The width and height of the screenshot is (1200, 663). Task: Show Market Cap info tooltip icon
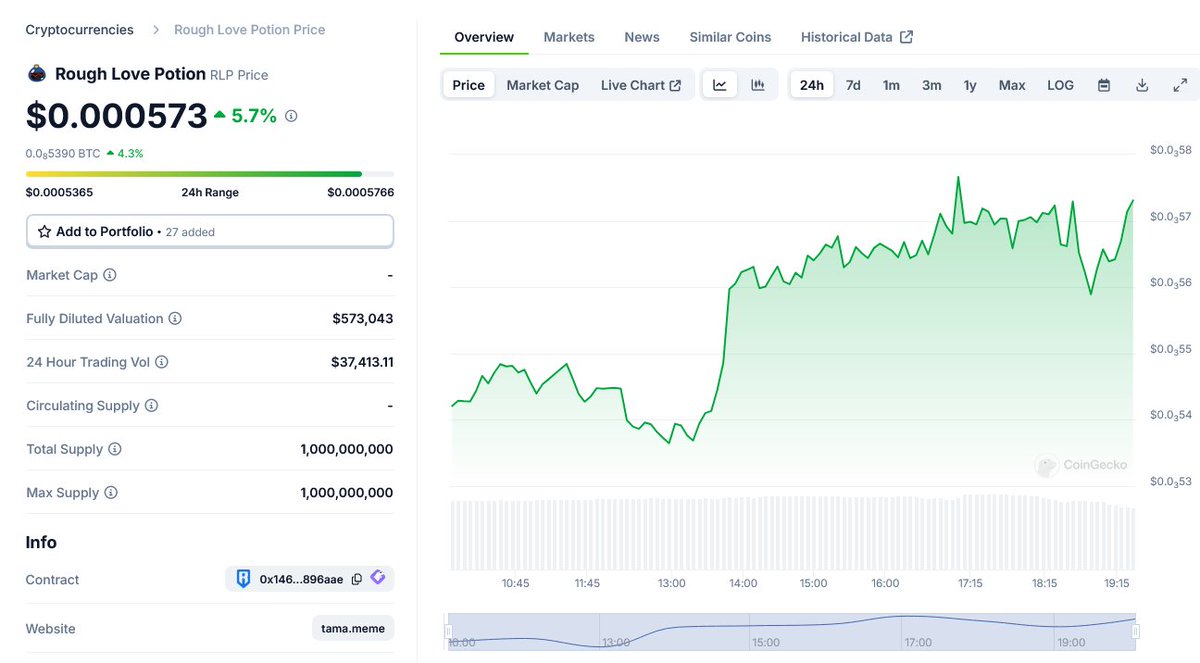point(110,275)
